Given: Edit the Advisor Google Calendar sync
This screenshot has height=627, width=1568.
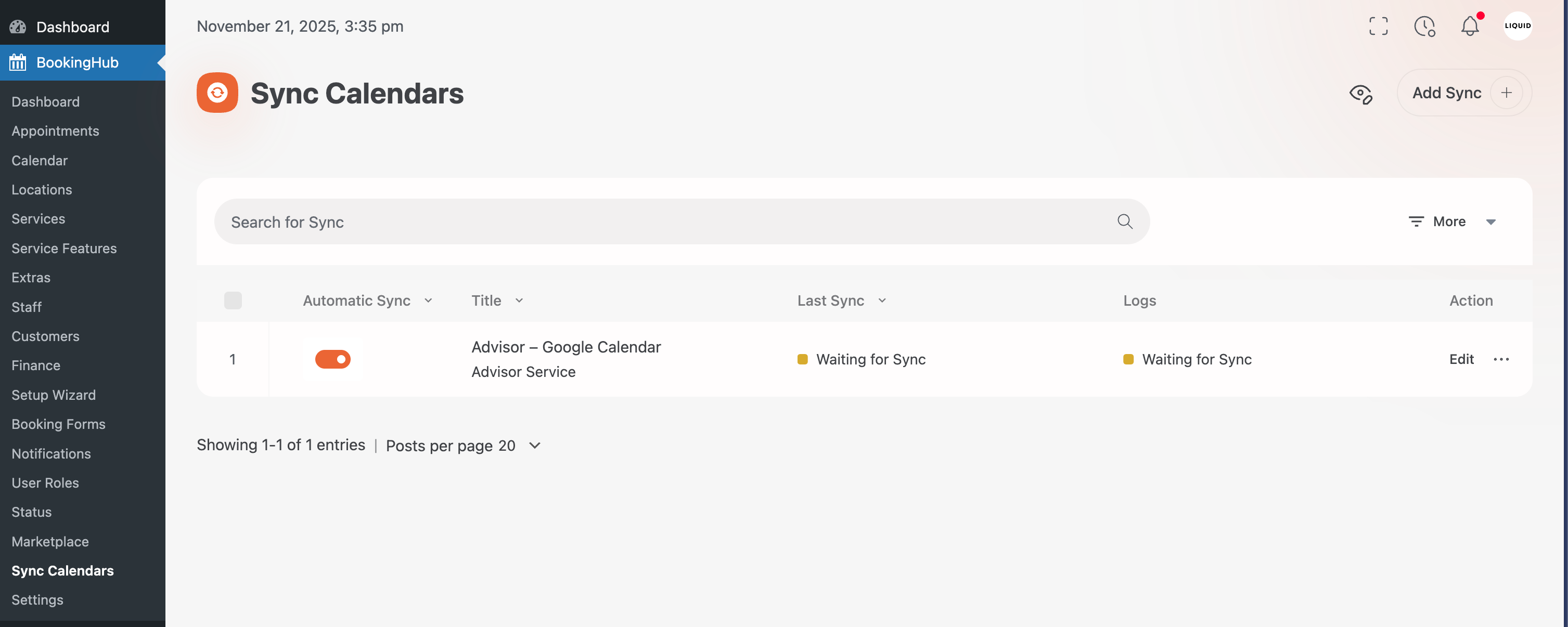Looking at the screenshot, I should point(1461,359).
